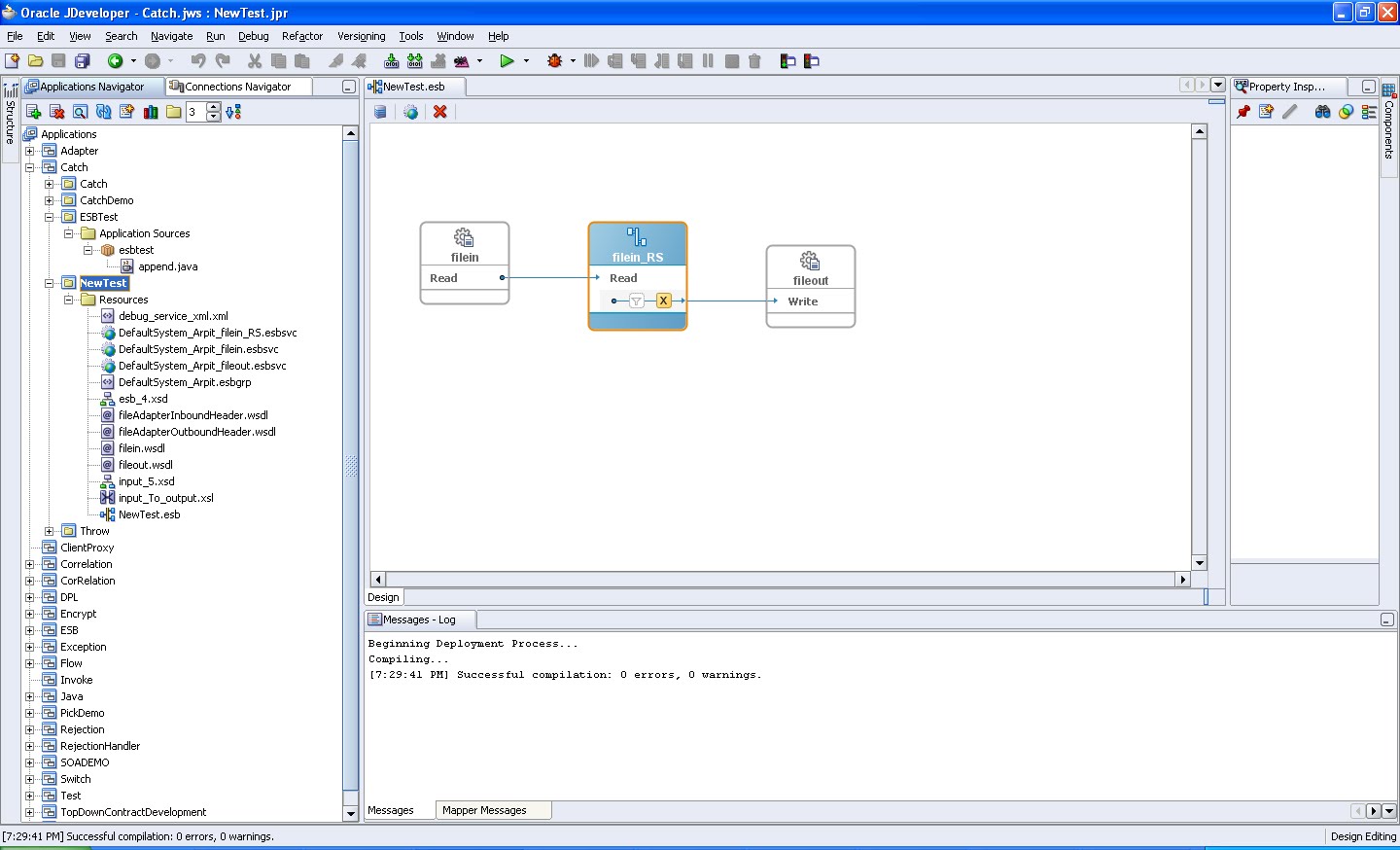The width and height of the screenshot is (1400, 850).
Task: Select append.java in the tree
Action: pyautogui.click(x=167, y=266)
